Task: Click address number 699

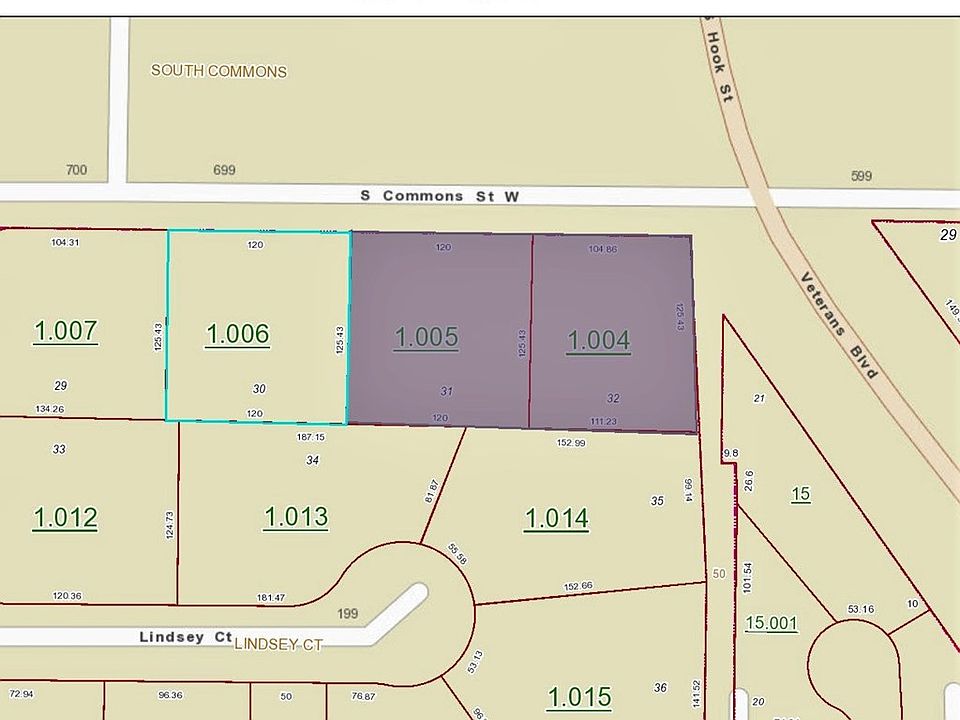Action: pyautogui.click(x=224, y=170)
